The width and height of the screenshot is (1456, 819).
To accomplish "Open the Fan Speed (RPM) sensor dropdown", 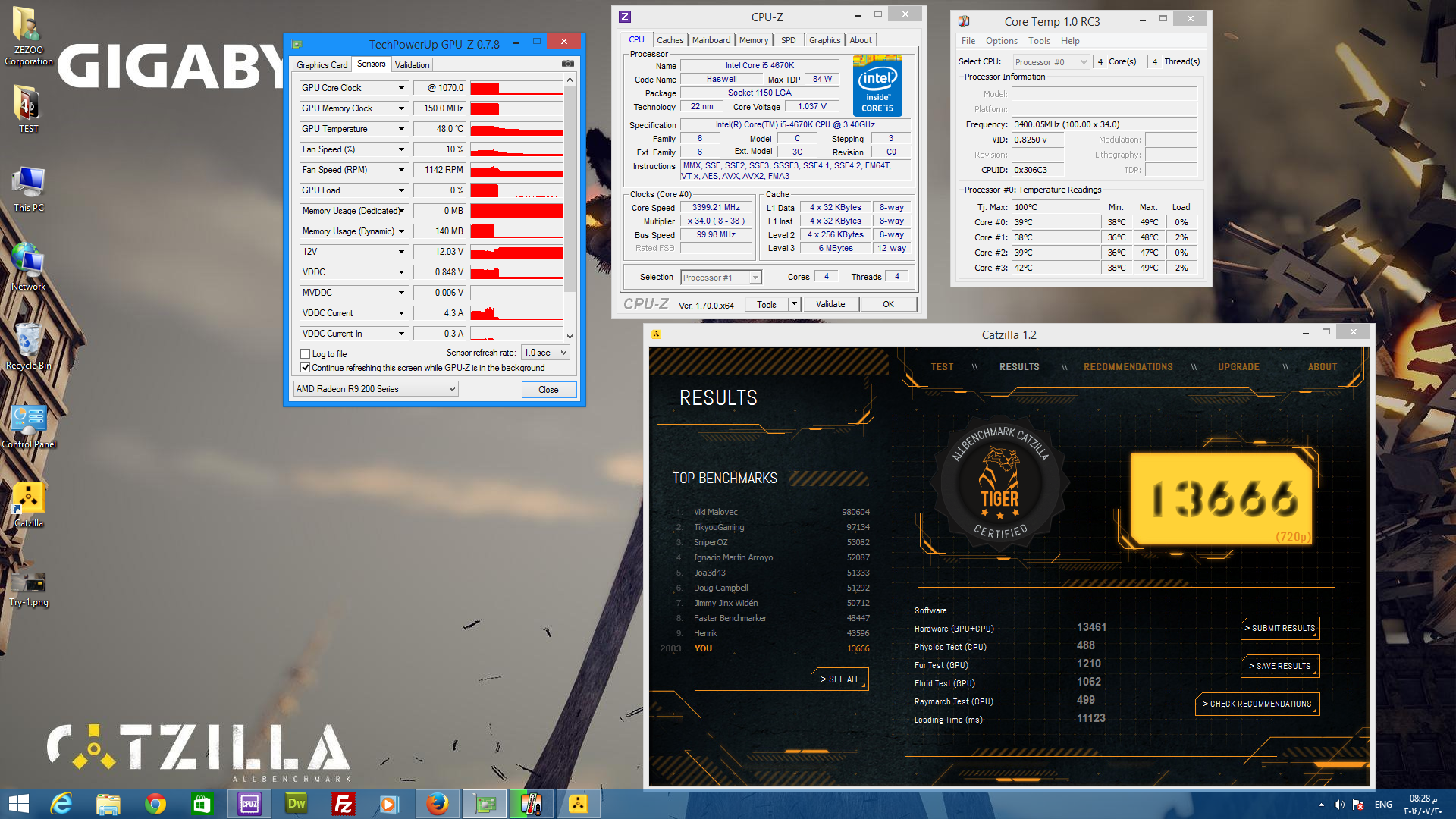I will 401,170.
